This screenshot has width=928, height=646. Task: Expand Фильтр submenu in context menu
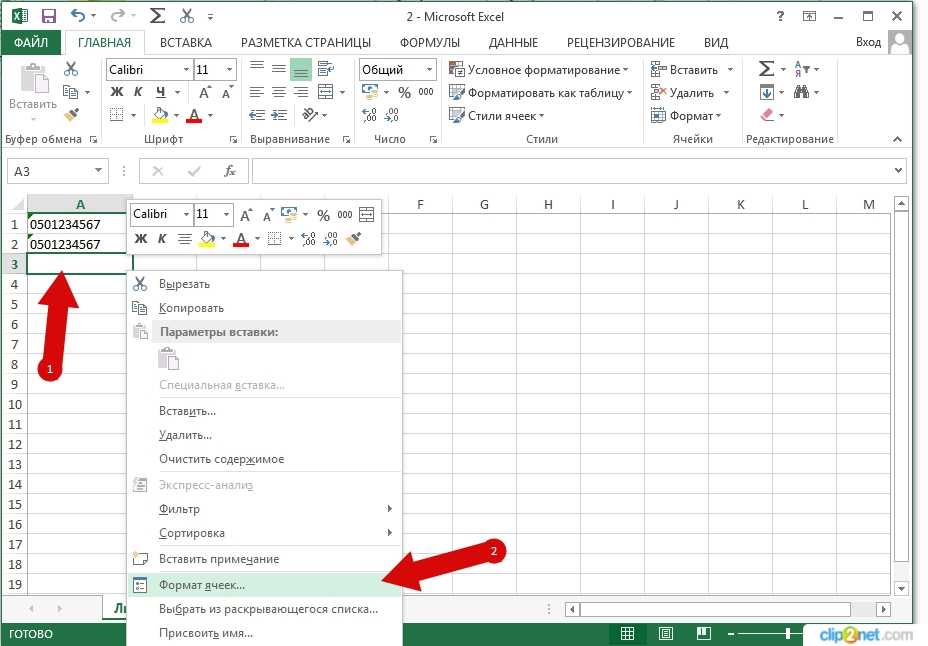pyautogui.click(x=265, y=509)
